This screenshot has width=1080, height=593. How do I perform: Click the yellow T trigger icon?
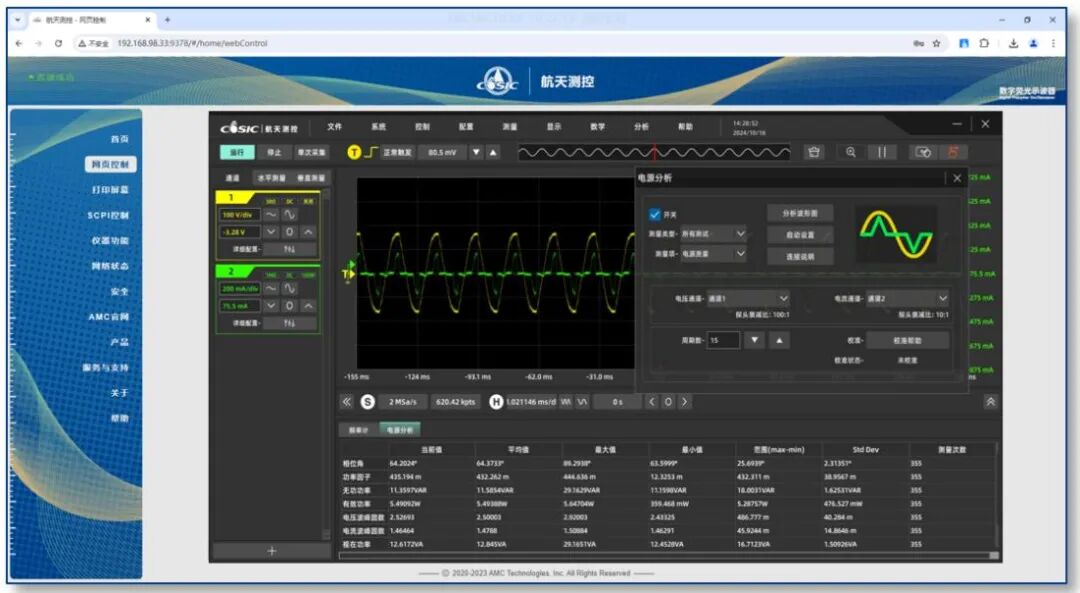tap(354, 152)
